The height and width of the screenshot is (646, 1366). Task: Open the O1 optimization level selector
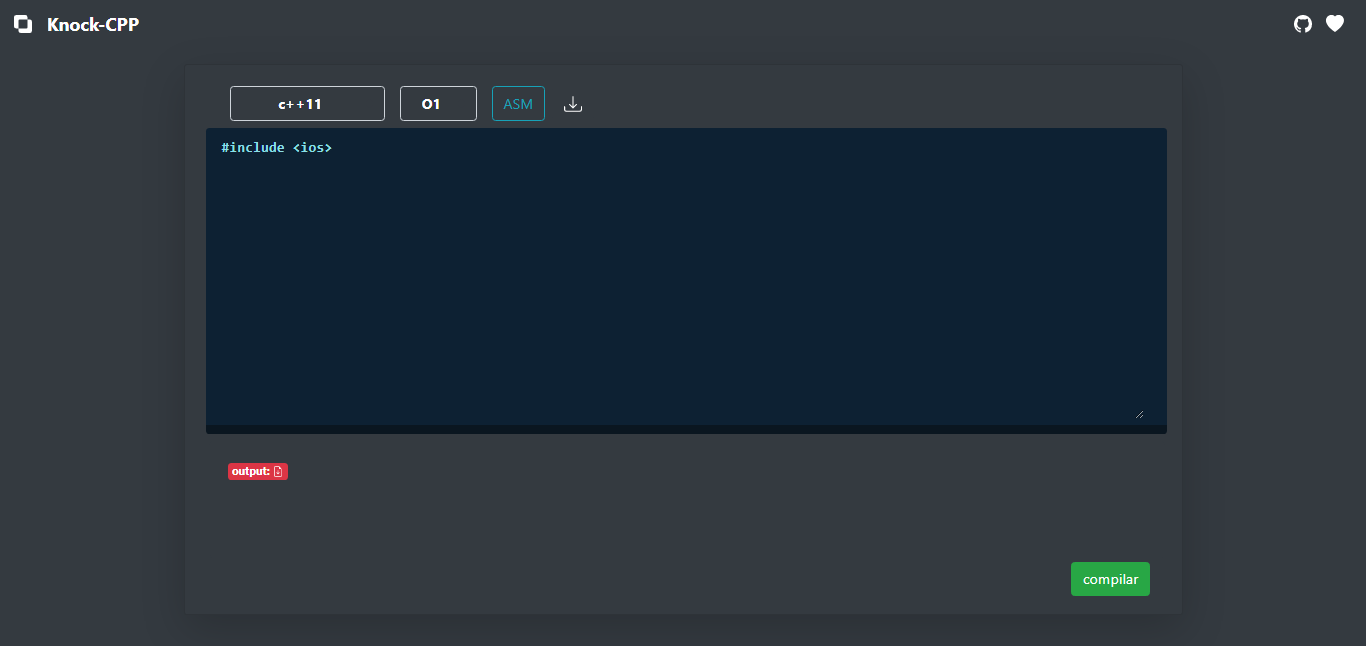[x=438, y=103]
